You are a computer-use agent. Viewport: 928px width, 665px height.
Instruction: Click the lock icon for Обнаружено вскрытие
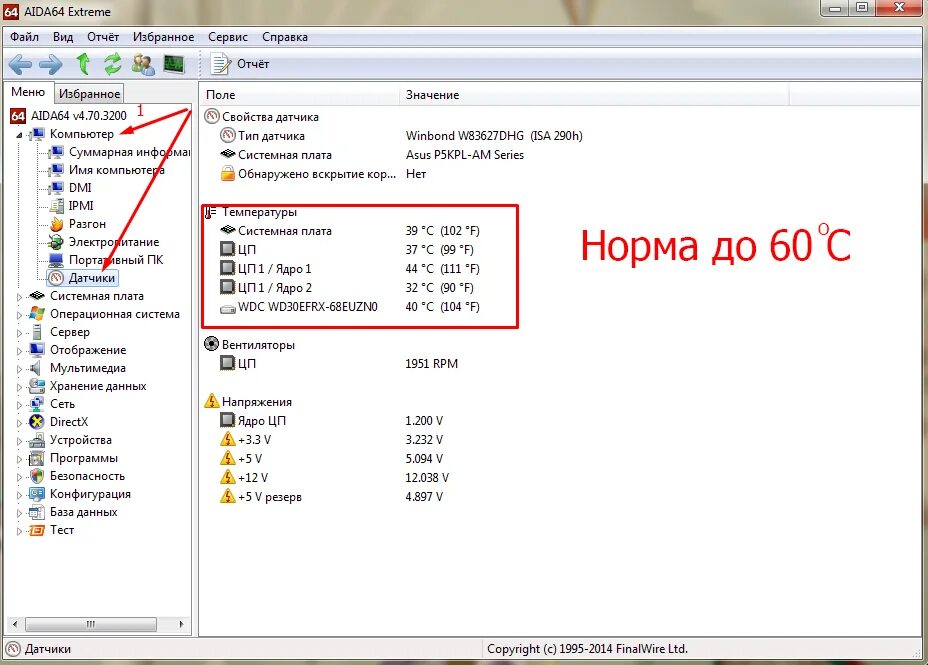click(x=228, y=173)
